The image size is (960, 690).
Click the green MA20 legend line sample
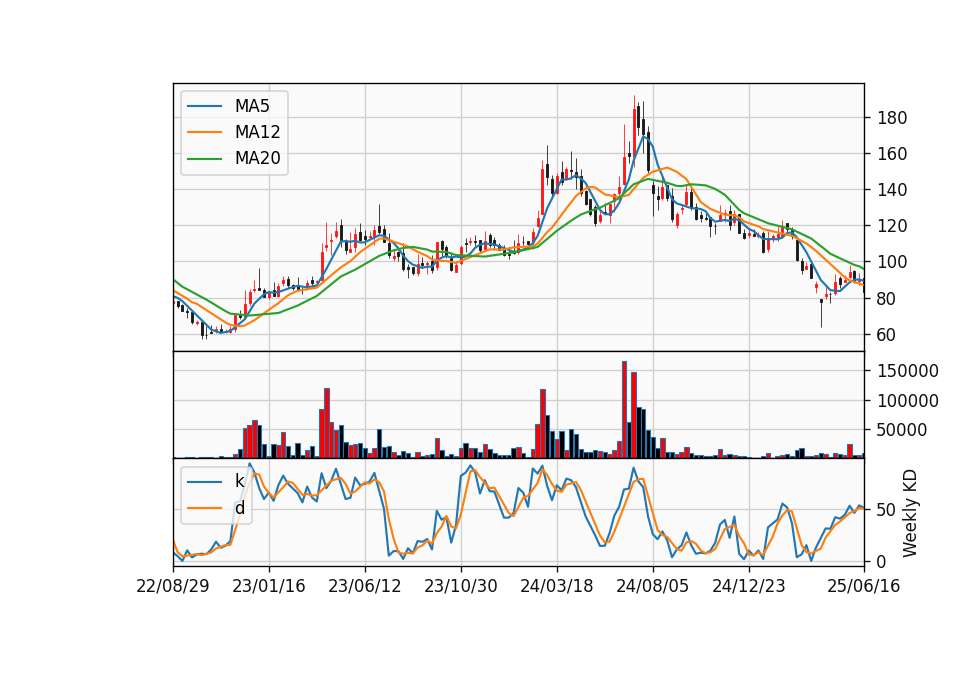coord(204,158)
